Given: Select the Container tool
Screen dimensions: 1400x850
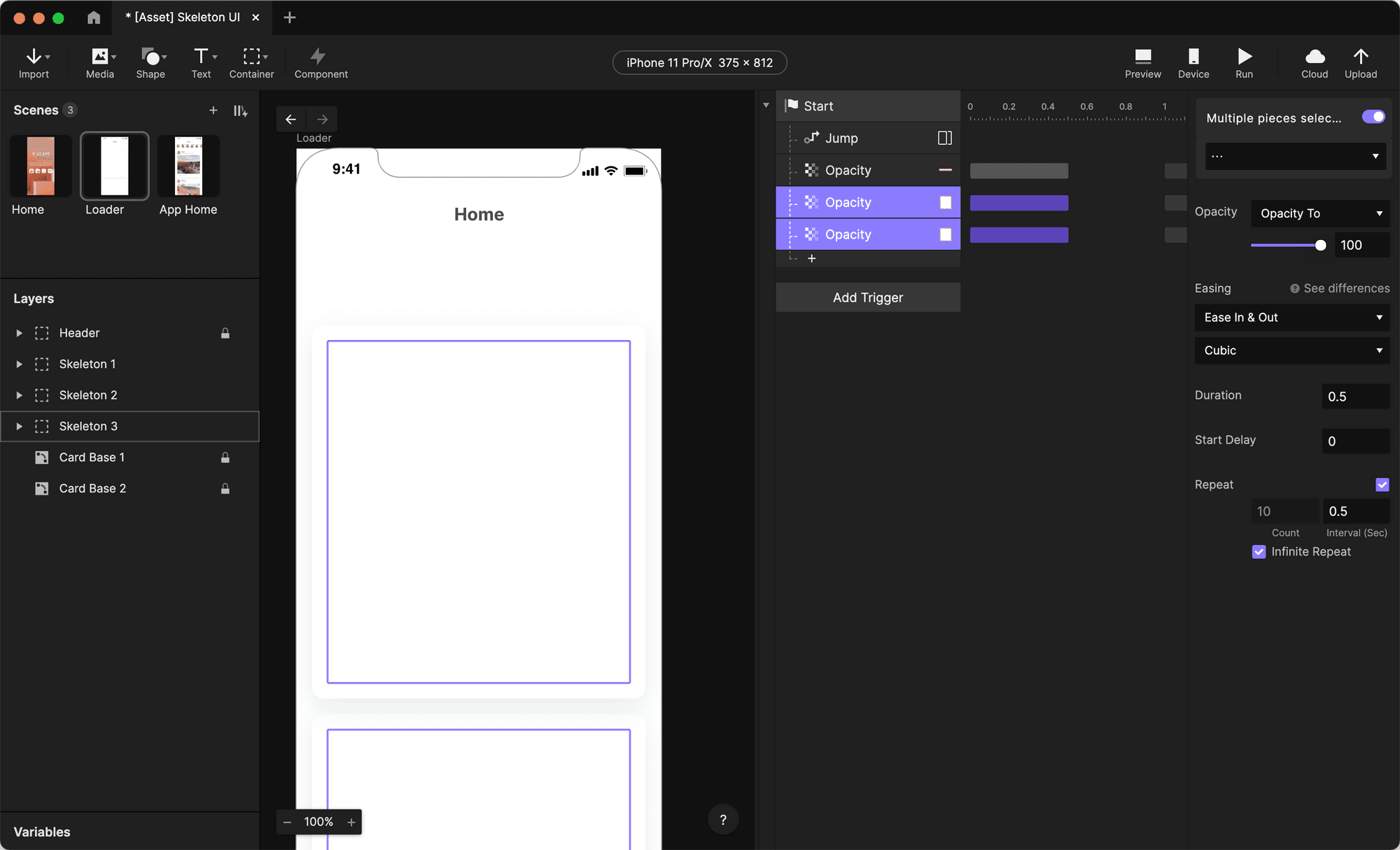Looking at the screenshot, I should 252,62.
